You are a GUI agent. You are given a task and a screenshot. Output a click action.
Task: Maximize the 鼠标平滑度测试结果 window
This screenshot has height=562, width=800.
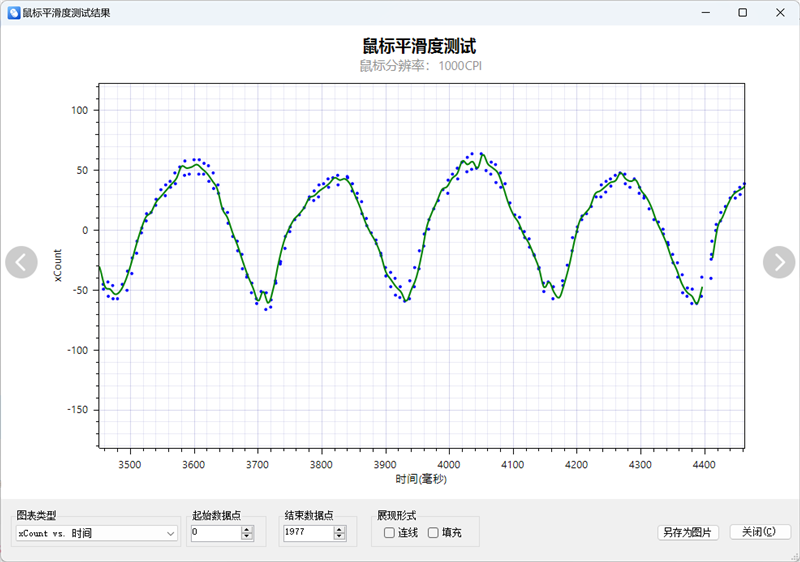tap(742, 13)
